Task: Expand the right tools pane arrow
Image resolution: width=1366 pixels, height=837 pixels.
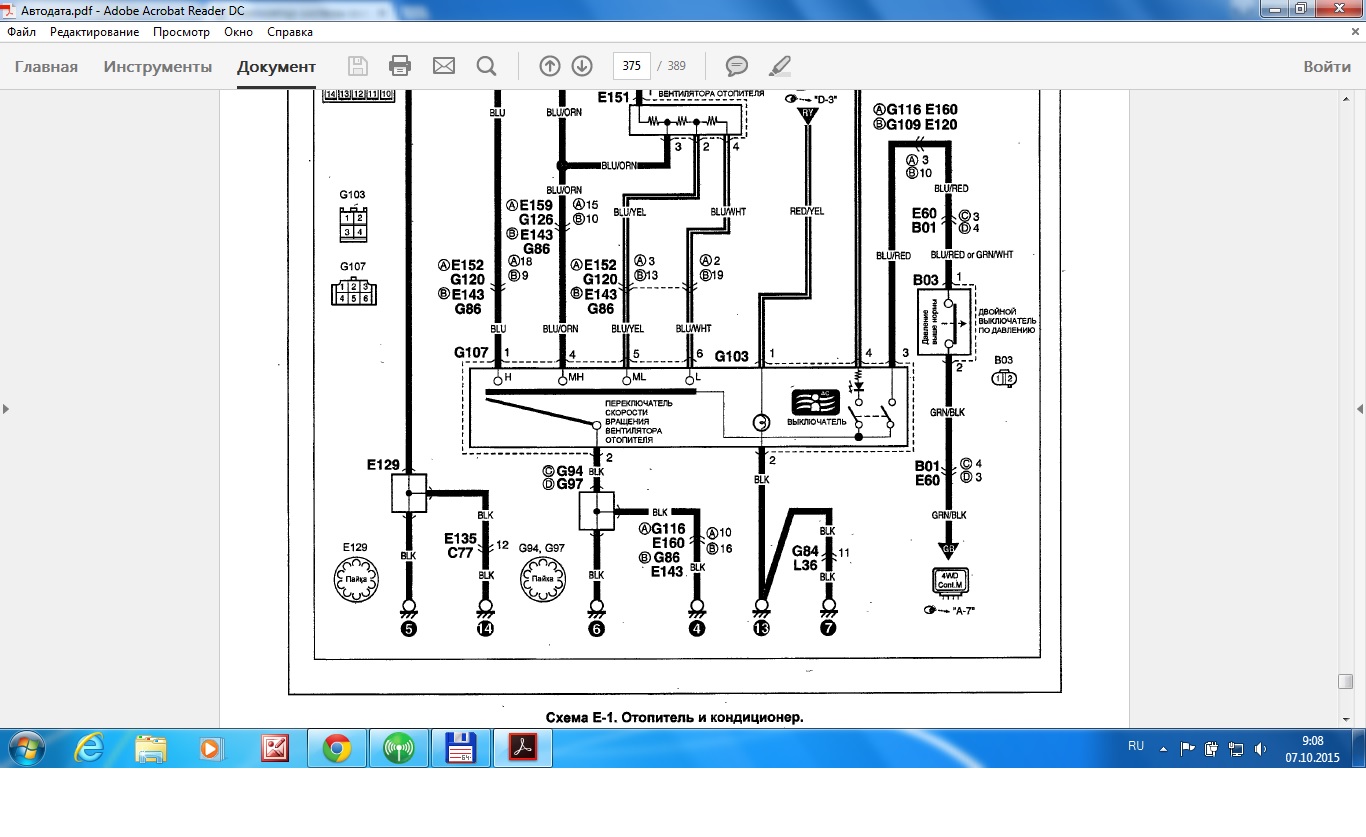Action: pos(1359,409)
